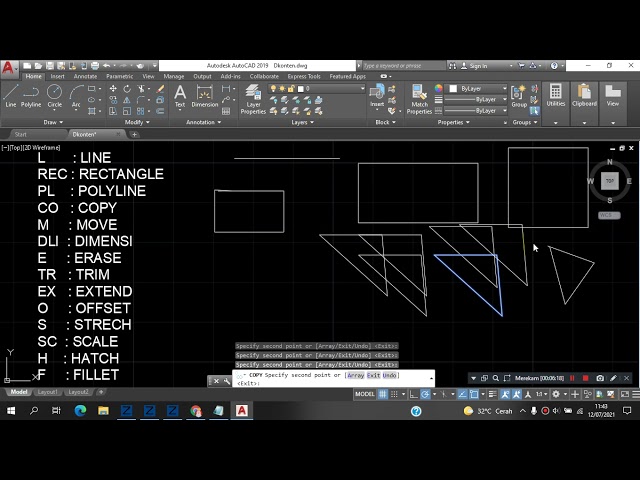The image size is (640, 480).
Task: Toggle lineweight display in status bar
Action: coord(493,394)
